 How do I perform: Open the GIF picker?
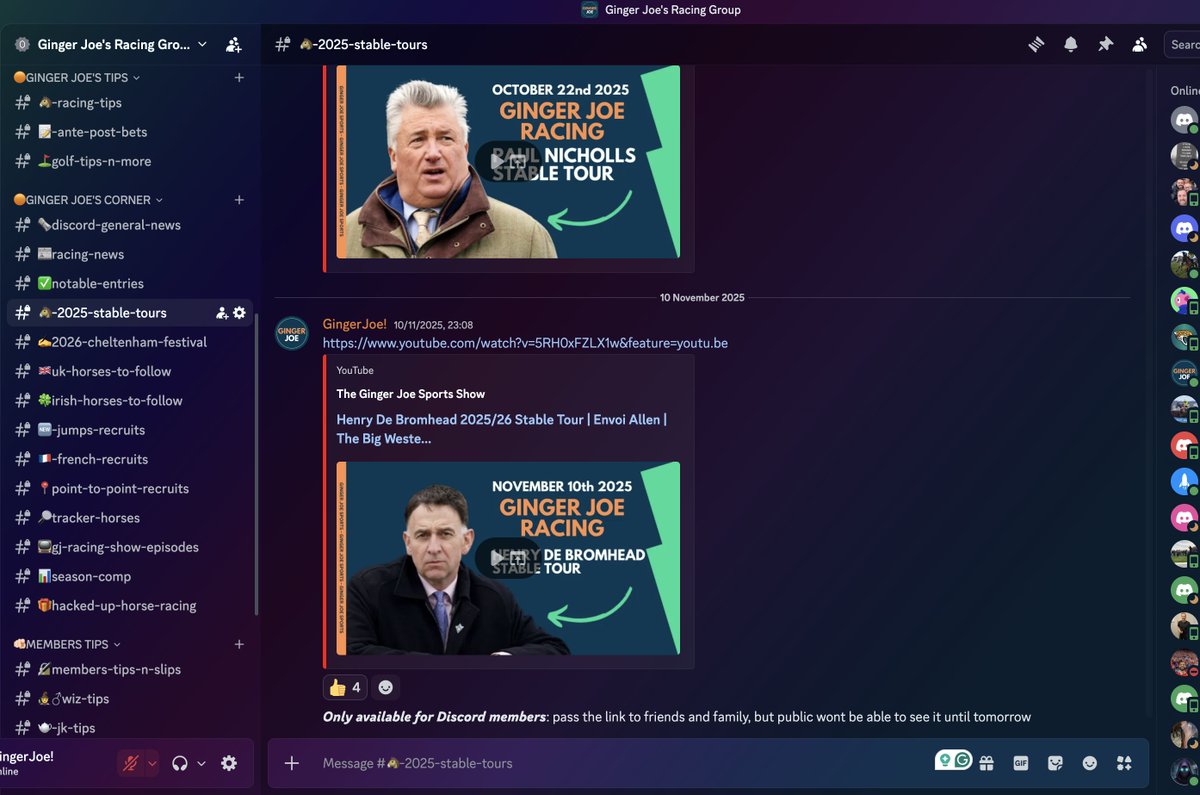pos(1021,763)
